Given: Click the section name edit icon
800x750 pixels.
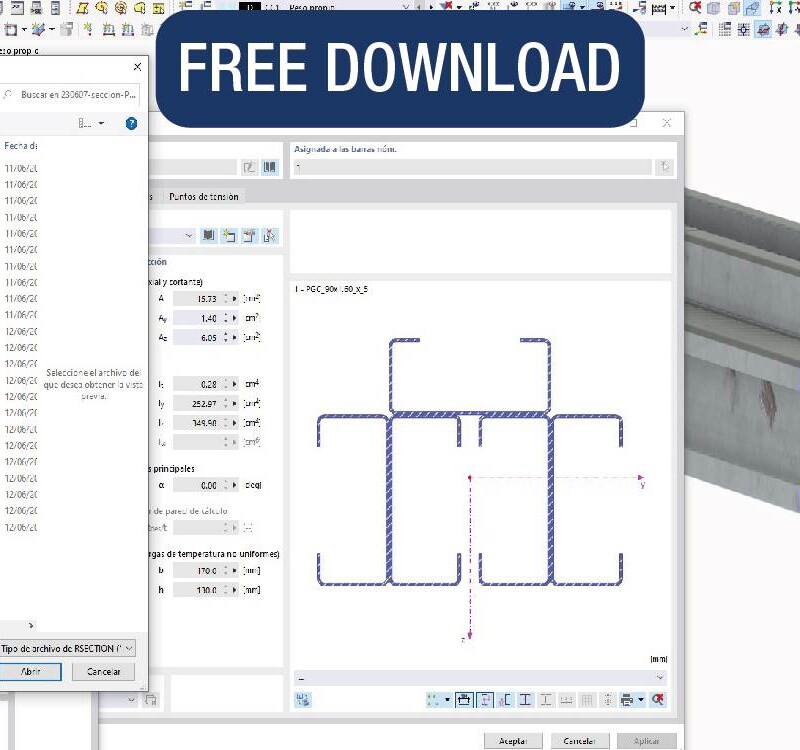Looking at the screenshot, I should (x=249, y=167).
